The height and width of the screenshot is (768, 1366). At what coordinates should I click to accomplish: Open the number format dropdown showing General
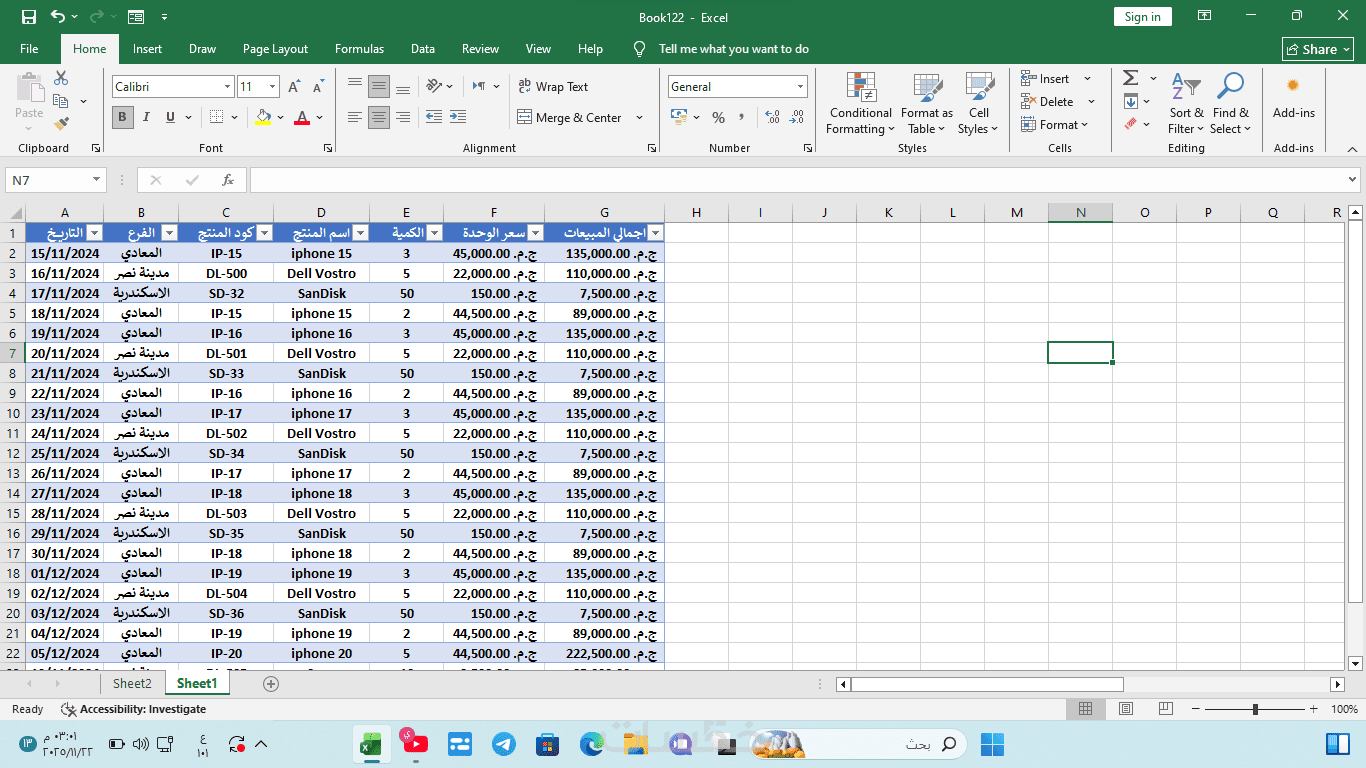[x=800, y=87]
